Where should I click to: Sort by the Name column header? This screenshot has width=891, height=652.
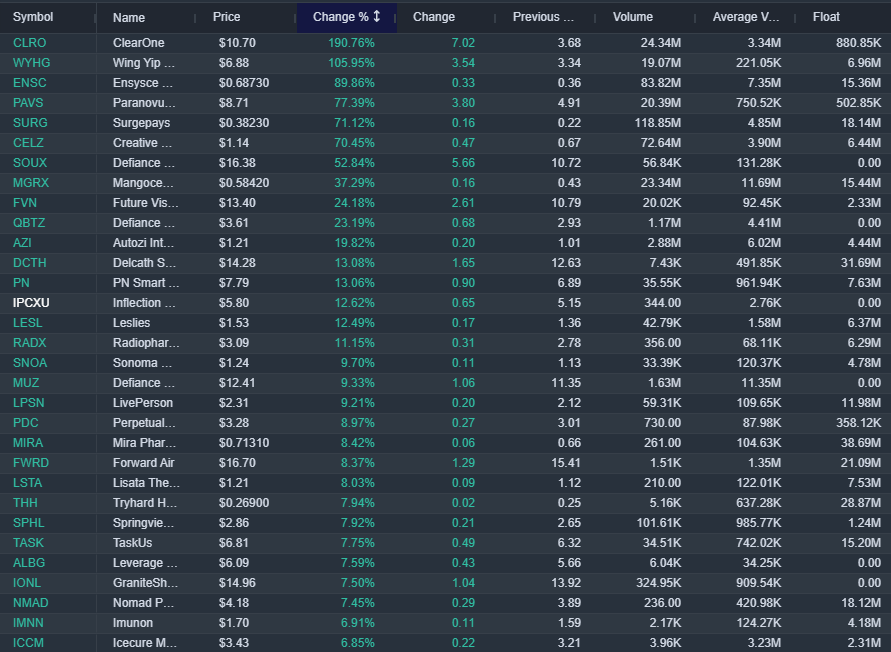coord(128,18)
